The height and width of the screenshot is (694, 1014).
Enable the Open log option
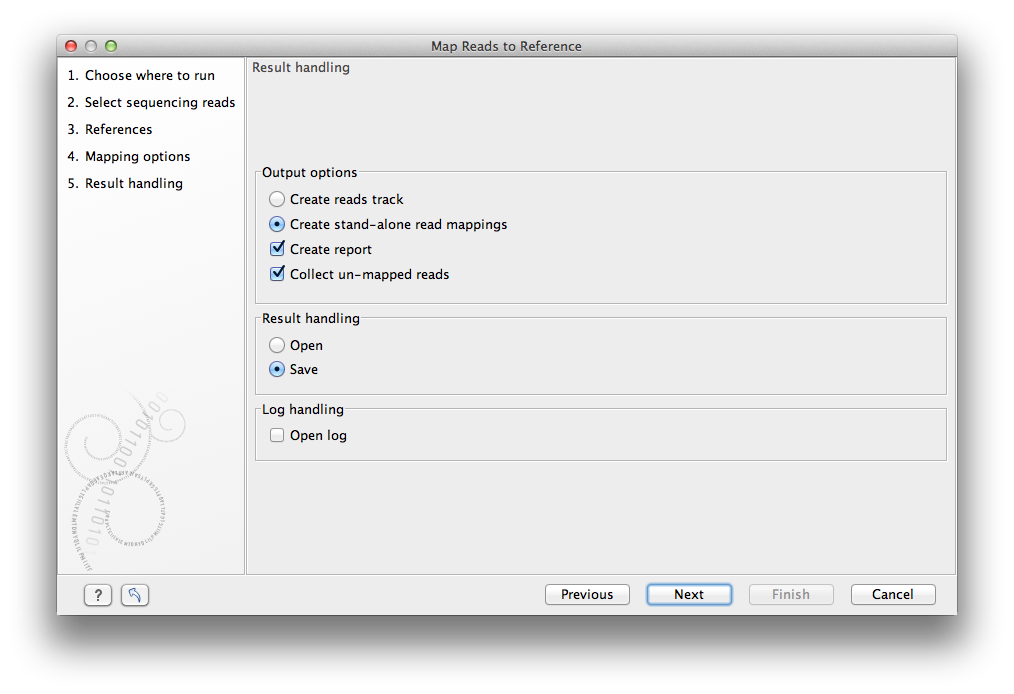(276, 435)
